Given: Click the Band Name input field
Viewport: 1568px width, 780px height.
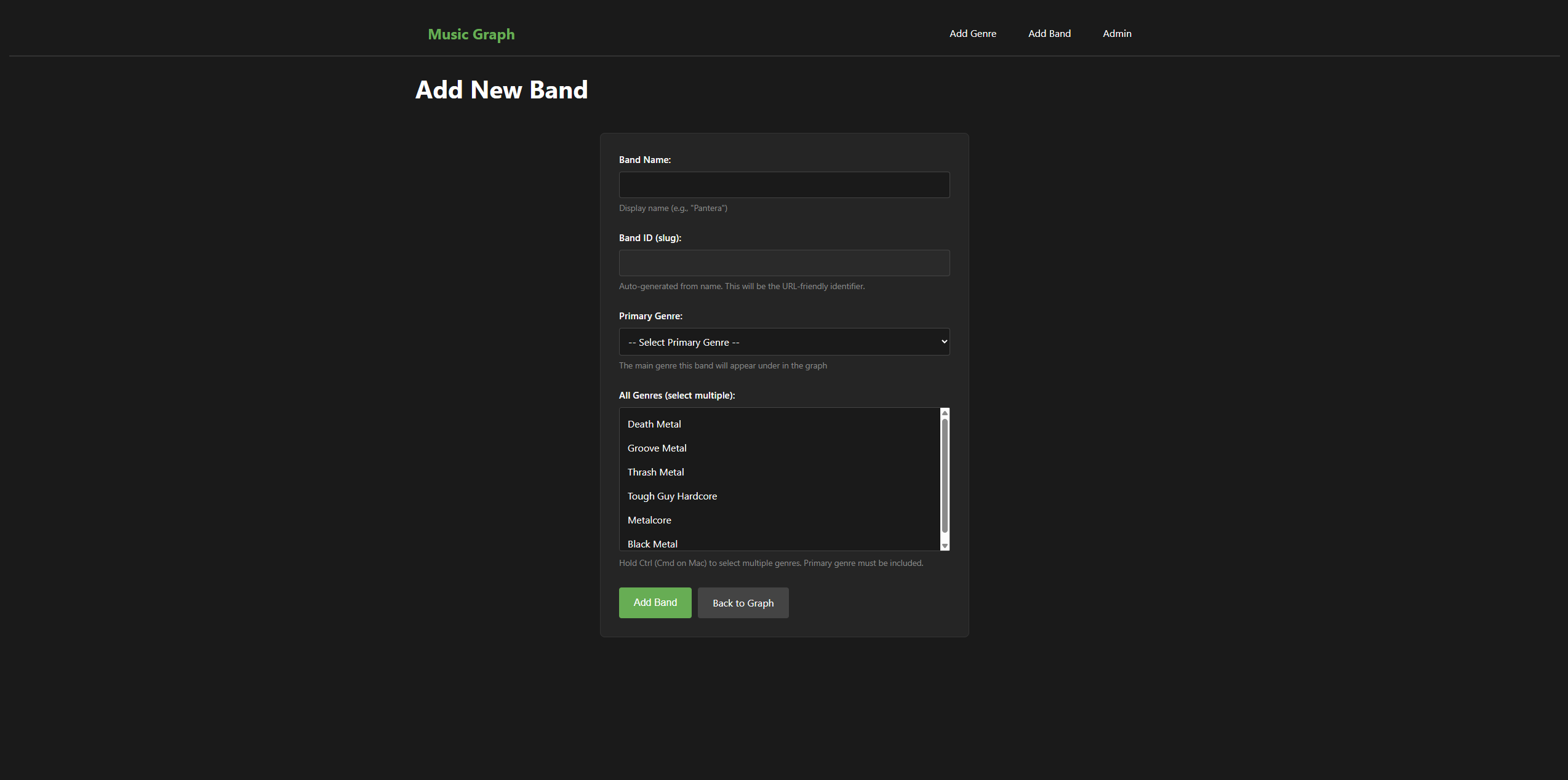Looking at the screenshot, I should coord(783,185).
